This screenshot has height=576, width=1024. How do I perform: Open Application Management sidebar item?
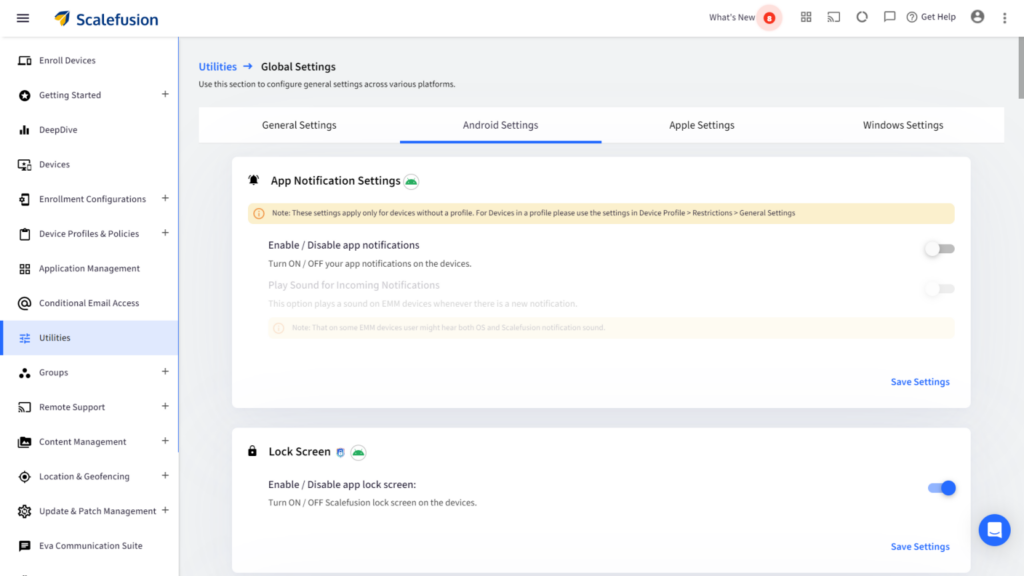pyautogui.click(x=89, y=268)
